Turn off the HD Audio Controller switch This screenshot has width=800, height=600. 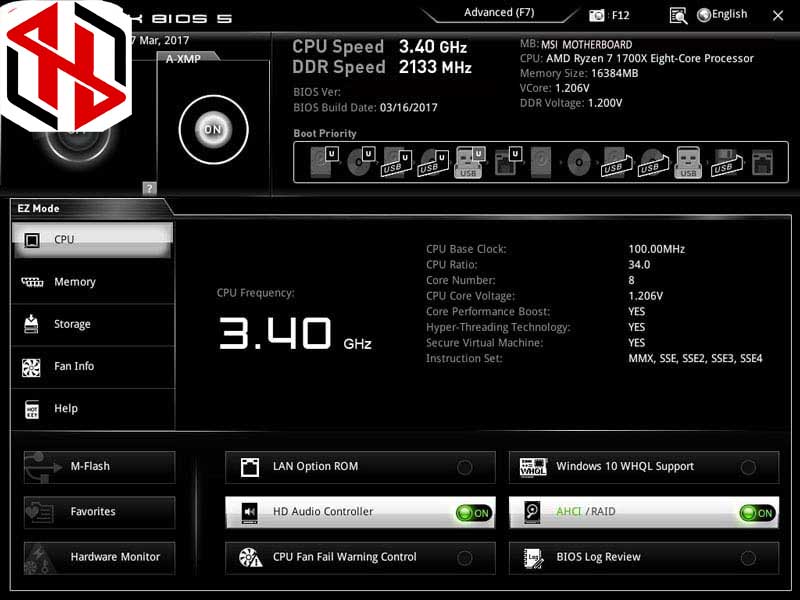[x=473, y=513]
